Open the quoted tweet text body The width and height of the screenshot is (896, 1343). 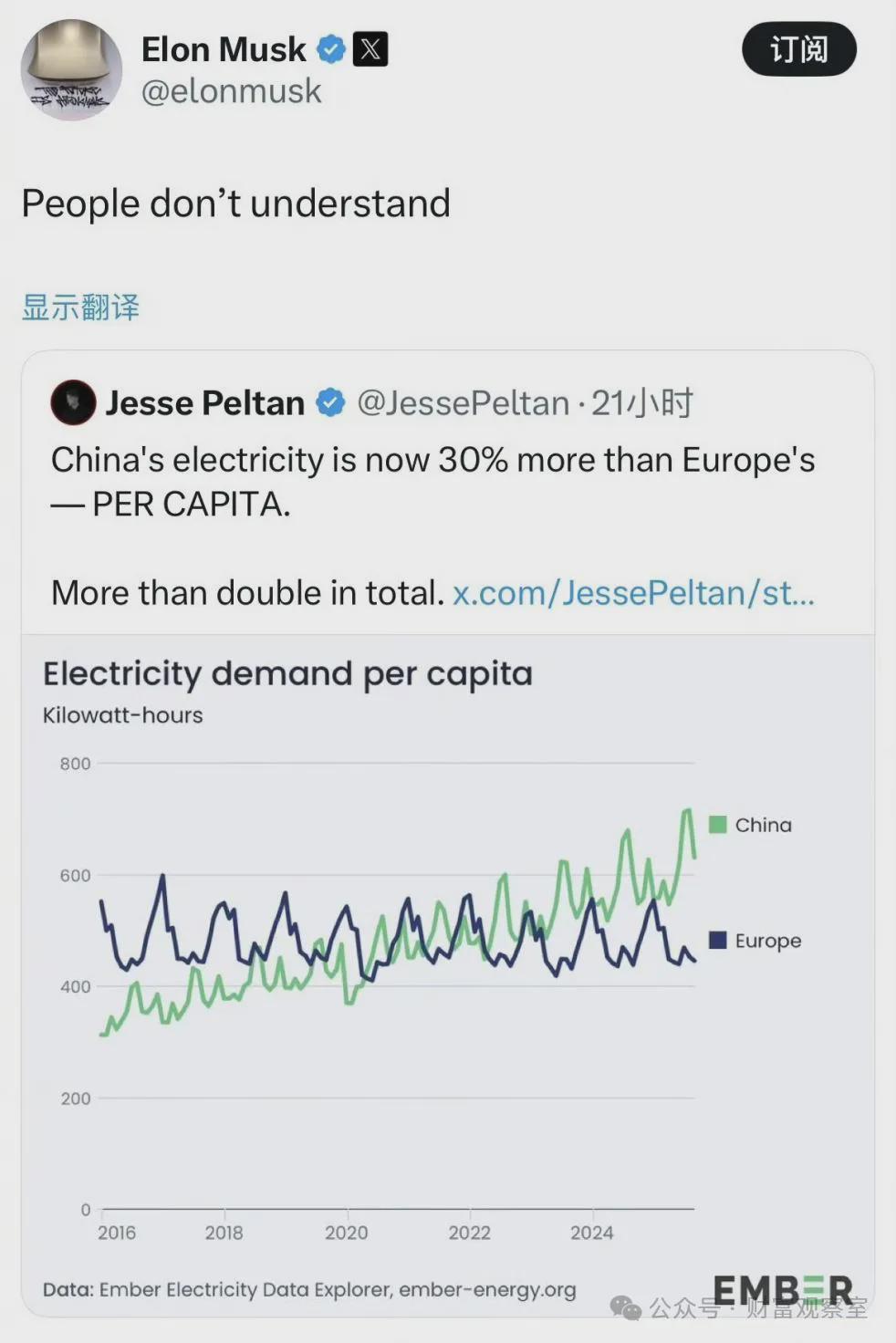click(x=432, y=482)
